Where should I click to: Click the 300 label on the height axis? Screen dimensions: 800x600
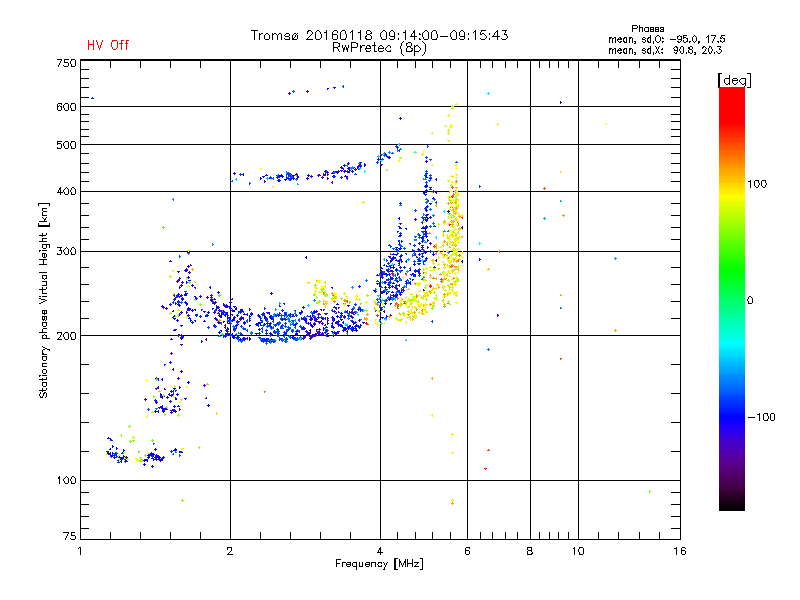(66, 252)
